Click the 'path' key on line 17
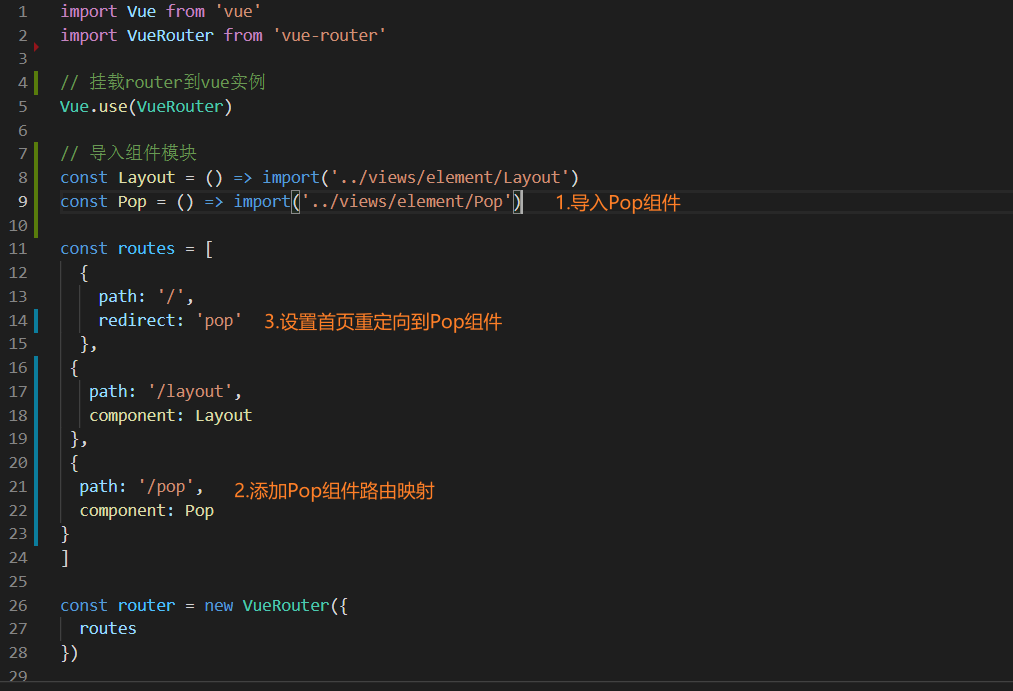 pyautogui.click(x=108, y=391)
